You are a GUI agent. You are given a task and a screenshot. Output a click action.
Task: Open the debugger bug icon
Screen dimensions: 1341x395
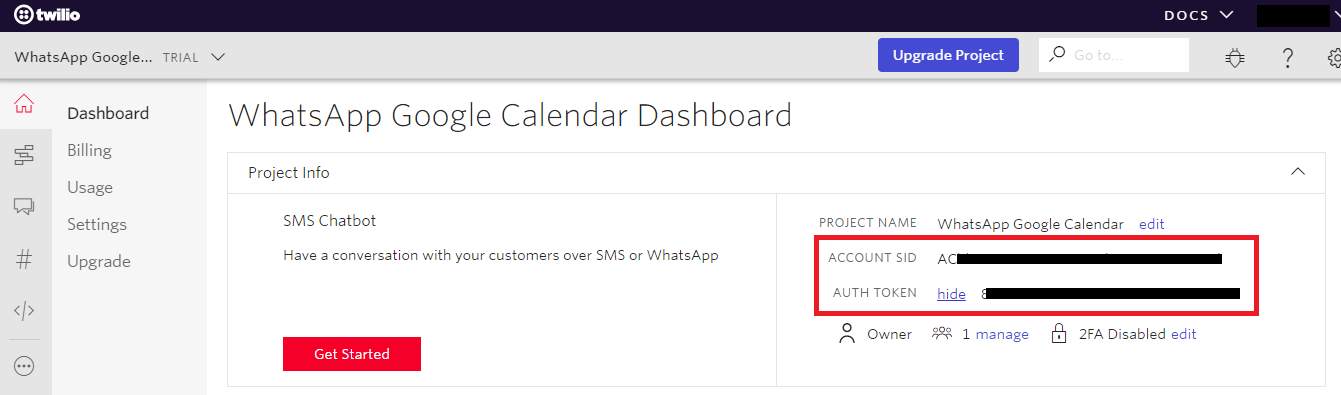click(1235, 58)
